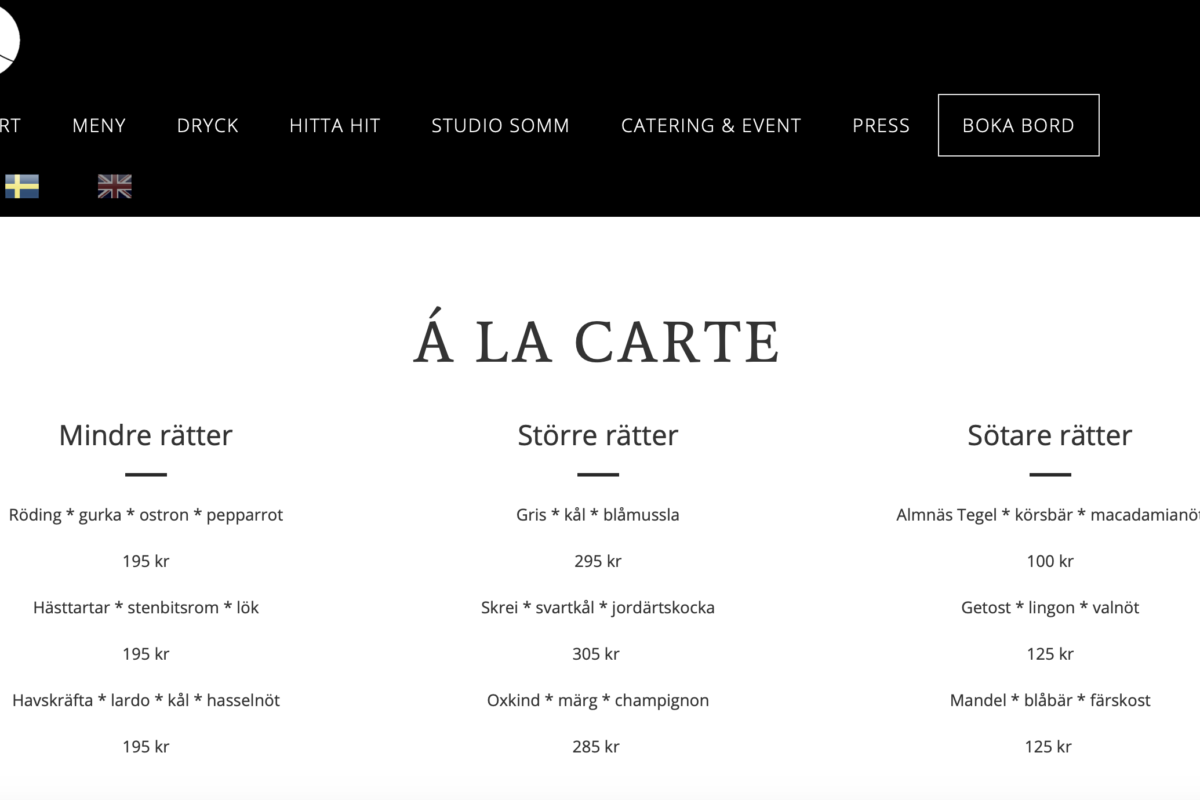Select the Oxkind märg champignon dish

(598, 700)
